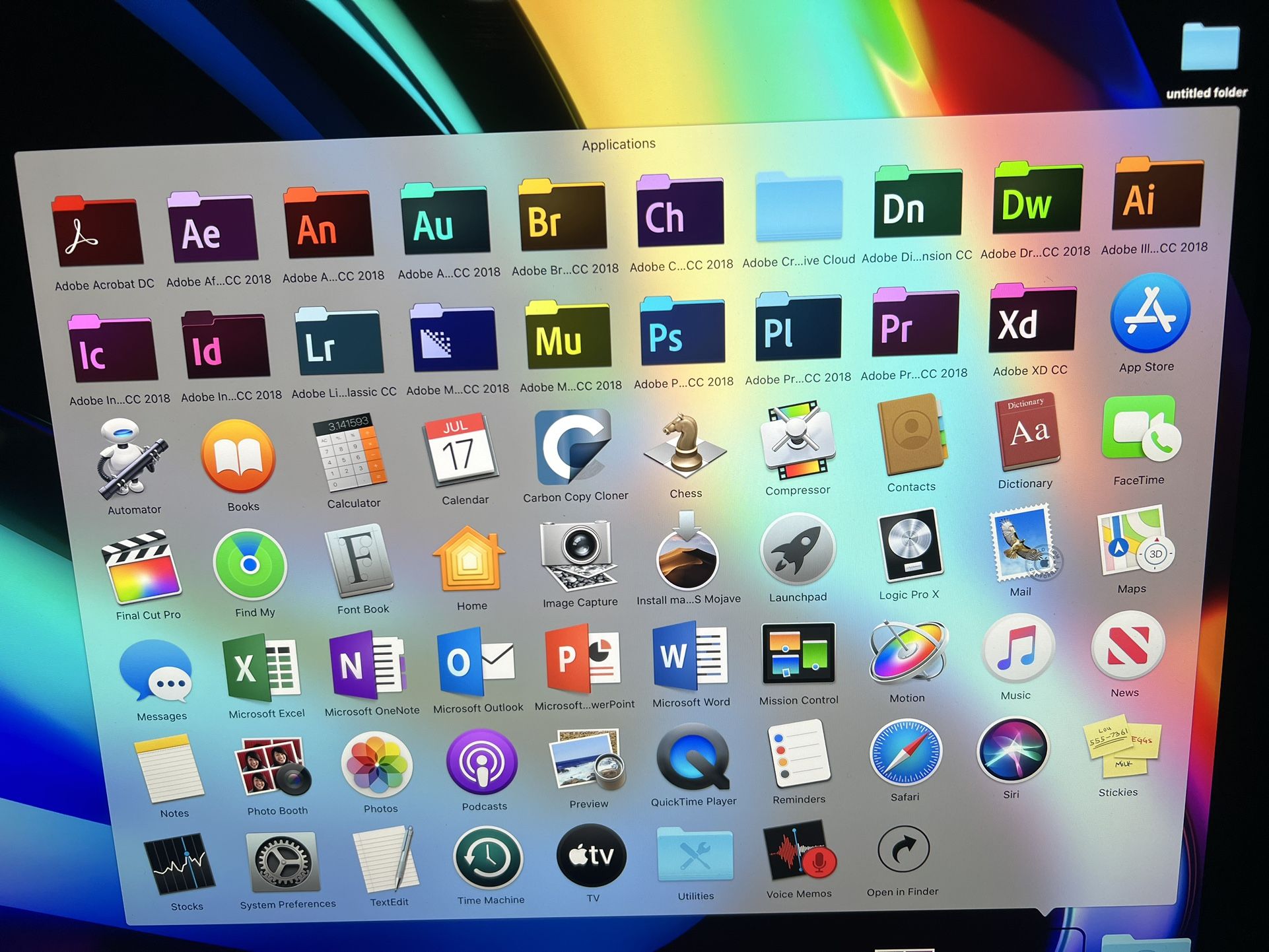Open the Adobe InDesign 'Id' folder
The width and height of the screenshot is (1269, 952).
point(225,344)
